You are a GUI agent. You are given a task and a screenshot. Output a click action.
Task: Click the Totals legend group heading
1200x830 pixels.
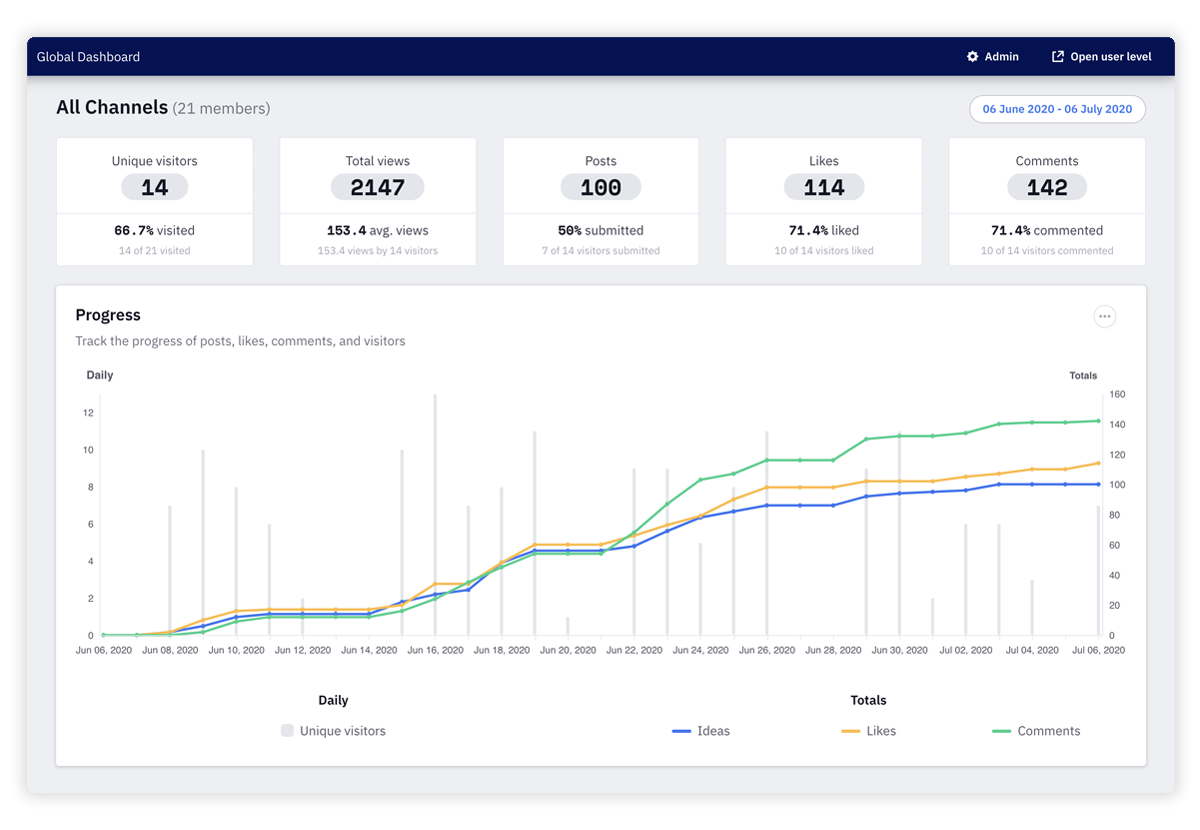point(869,700)
